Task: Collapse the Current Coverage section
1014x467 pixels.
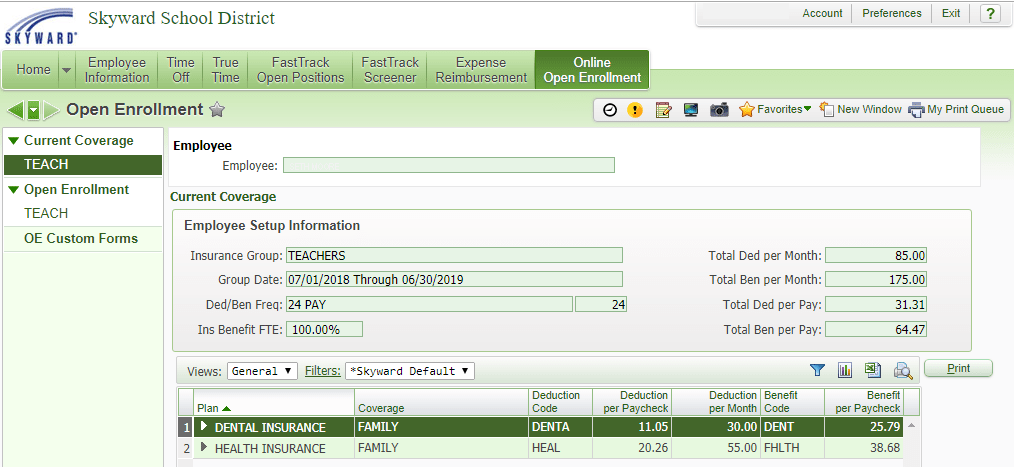Action: point(14,141)
